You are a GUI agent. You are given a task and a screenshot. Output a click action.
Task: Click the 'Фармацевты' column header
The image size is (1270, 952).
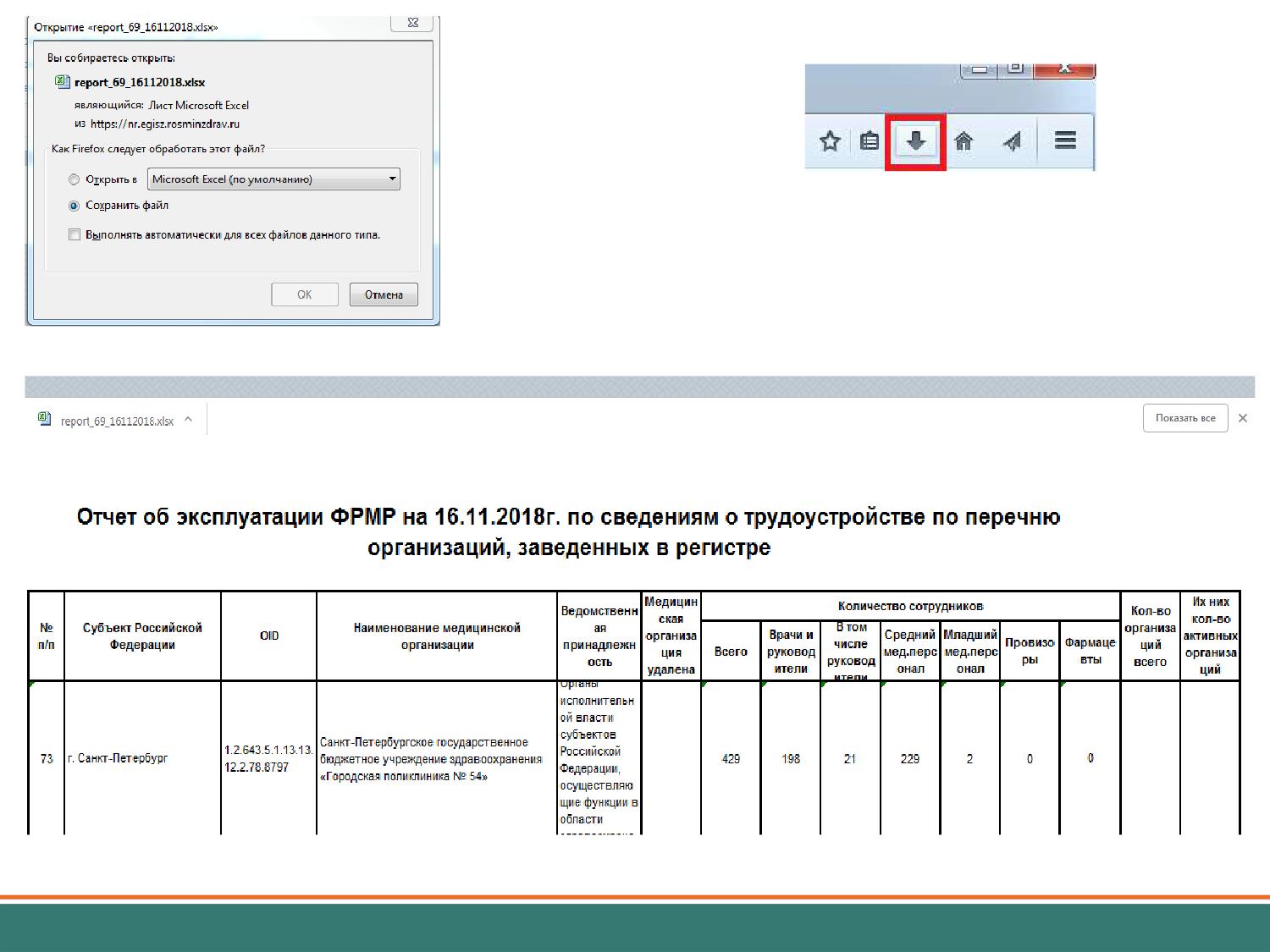1091,652
